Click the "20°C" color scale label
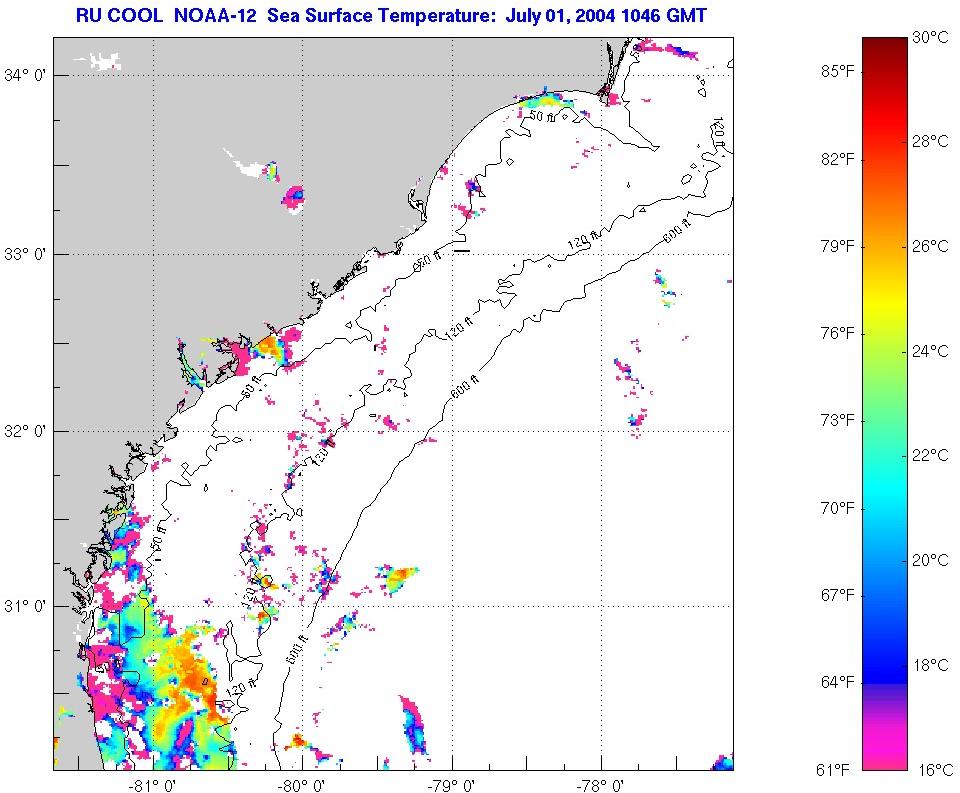This screenshot has height=793, width=960. coord(930,560)
